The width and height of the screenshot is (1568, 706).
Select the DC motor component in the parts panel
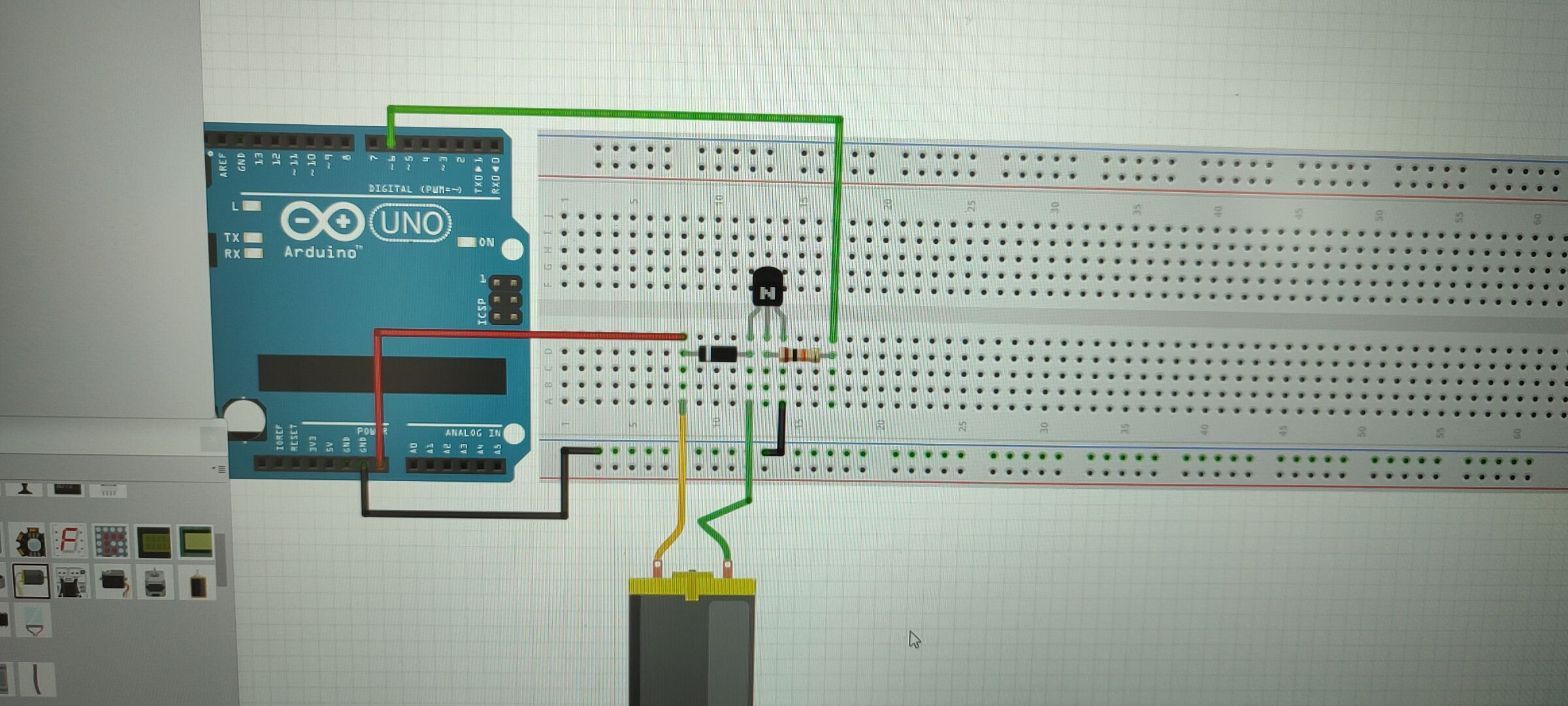pyautogui.click(x=31, y=581)
